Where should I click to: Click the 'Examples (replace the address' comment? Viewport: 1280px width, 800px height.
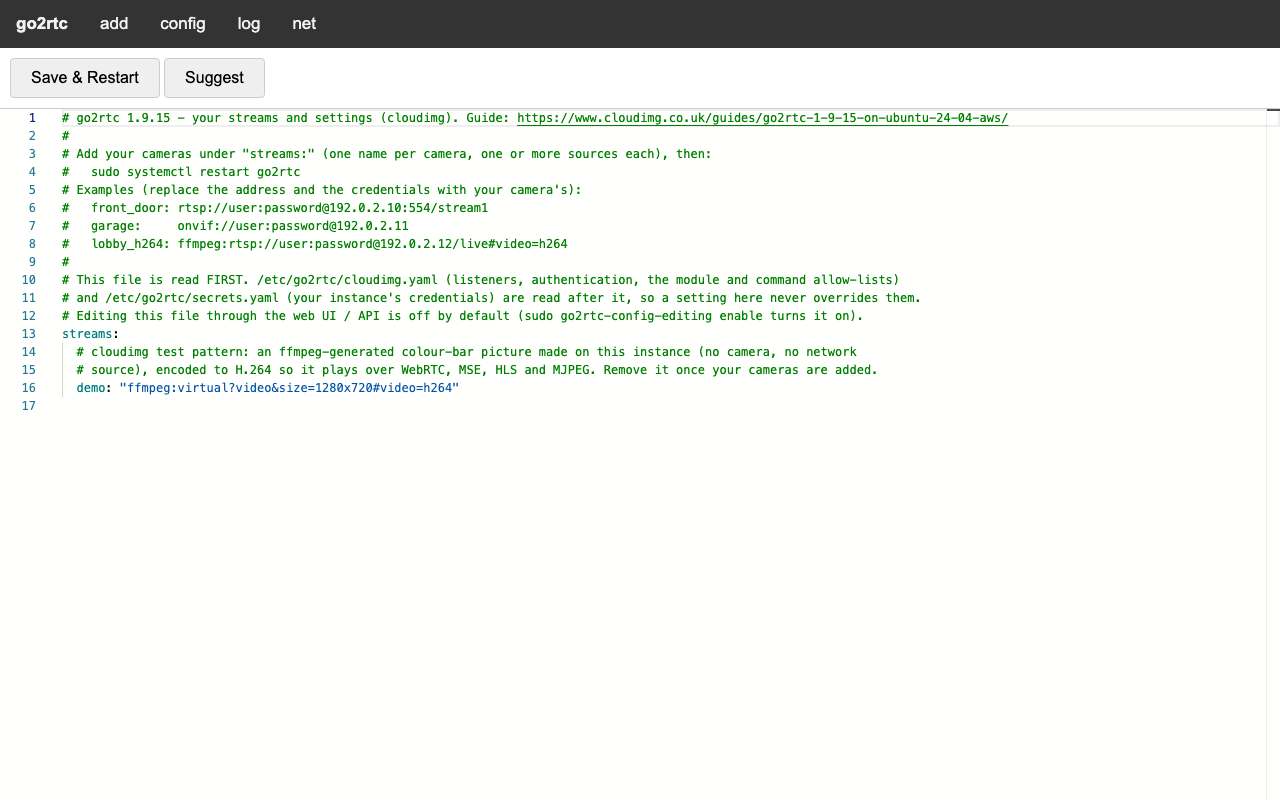click(322, 190)
